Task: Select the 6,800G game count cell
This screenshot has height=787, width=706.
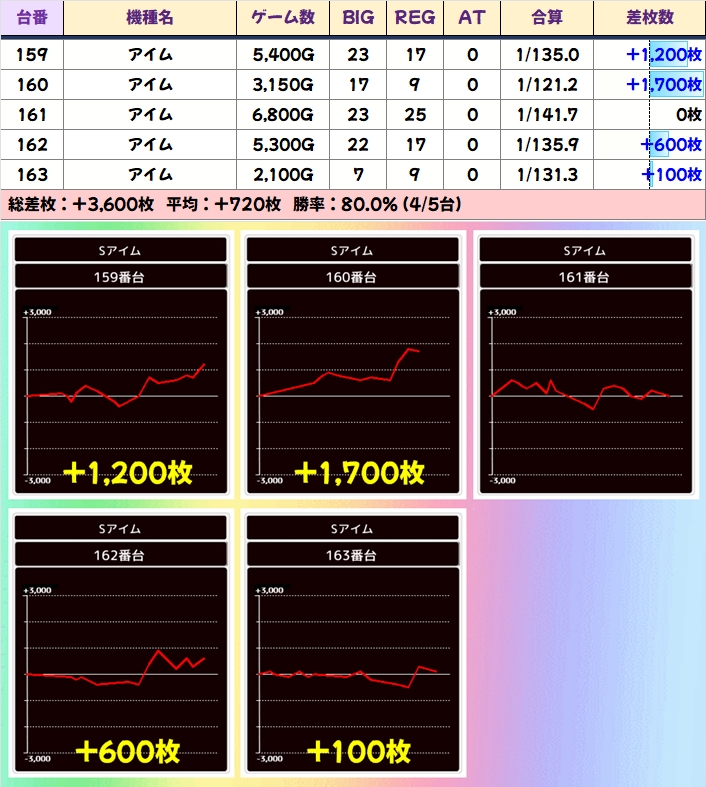Action: coord(283,115)
